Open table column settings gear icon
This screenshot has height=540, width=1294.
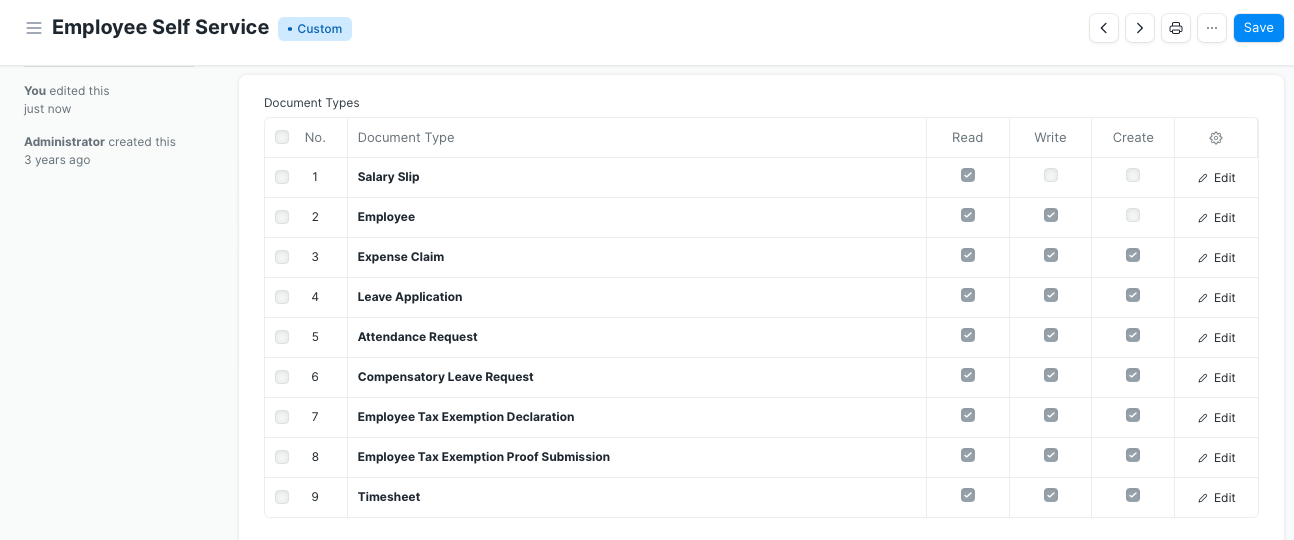point(1216,138)
